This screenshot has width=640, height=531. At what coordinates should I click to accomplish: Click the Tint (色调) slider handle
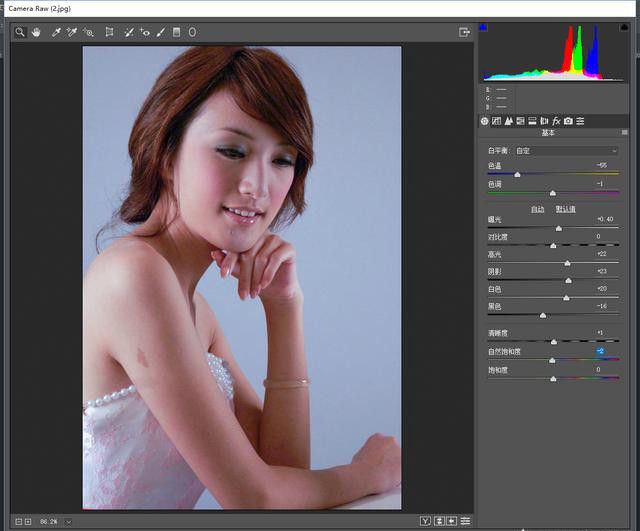coord(553,193)
